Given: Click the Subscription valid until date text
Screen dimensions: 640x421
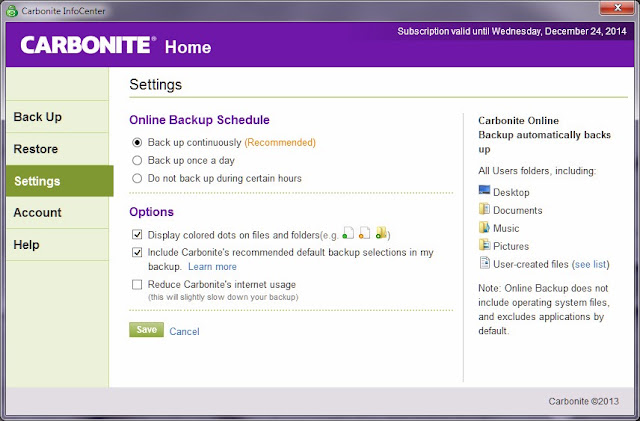Looking at the screenshot, I should [x=512, y=31].
